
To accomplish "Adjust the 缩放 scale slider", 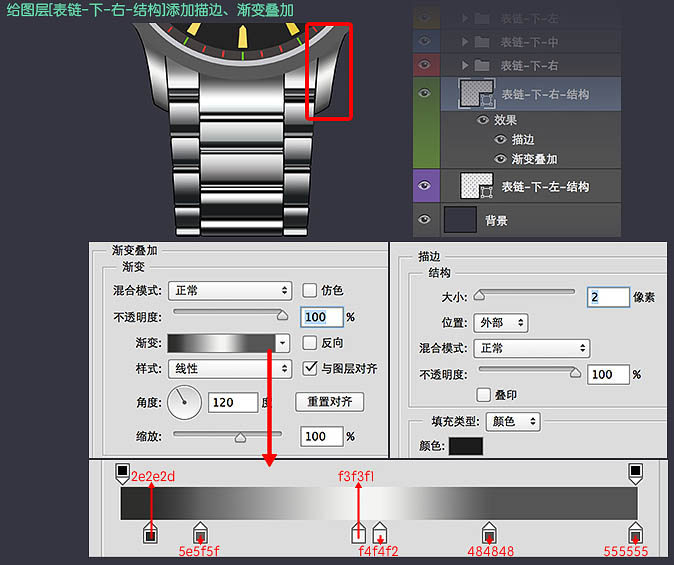I will tap(240, 437).
